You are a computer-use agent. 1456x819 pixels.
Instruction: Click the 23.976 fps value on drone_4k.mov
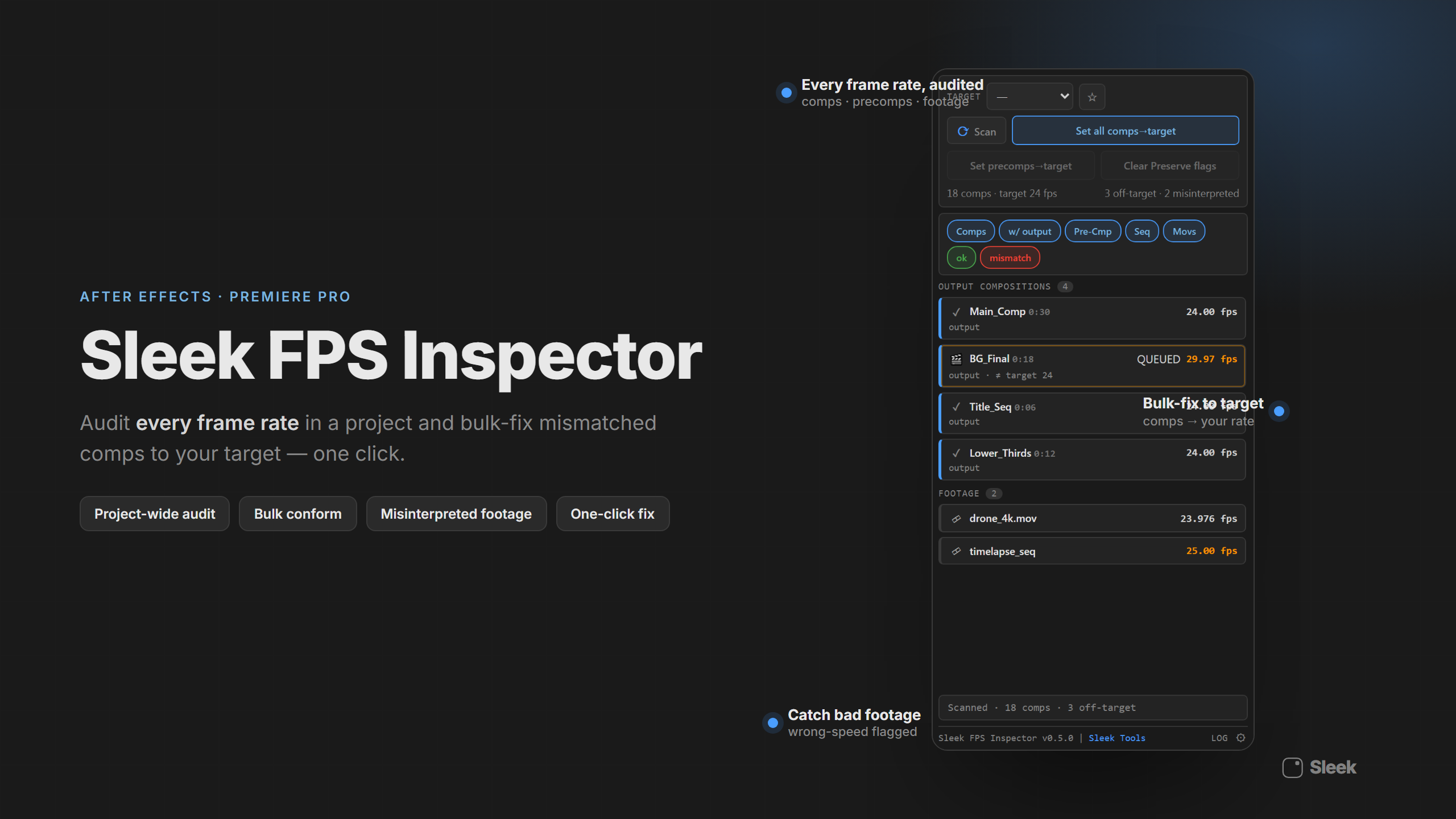point(1209,518)
